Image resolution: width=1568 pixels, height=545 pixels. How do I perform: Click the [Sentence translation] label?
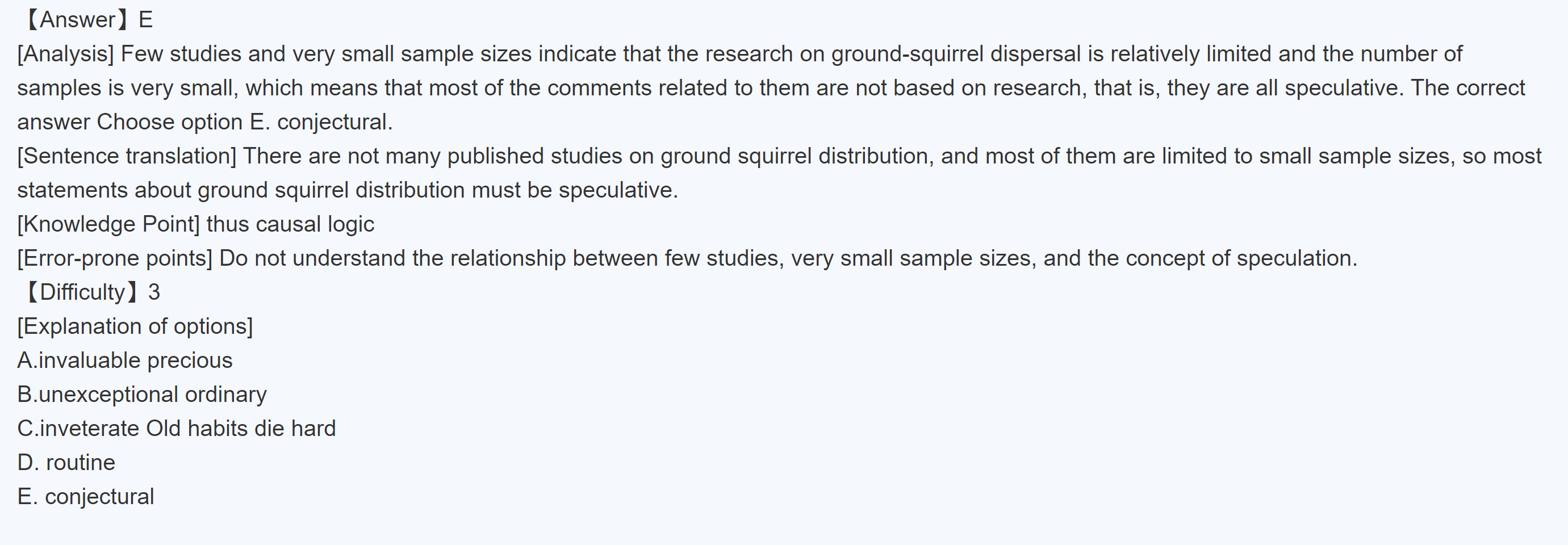click(127, 156)
